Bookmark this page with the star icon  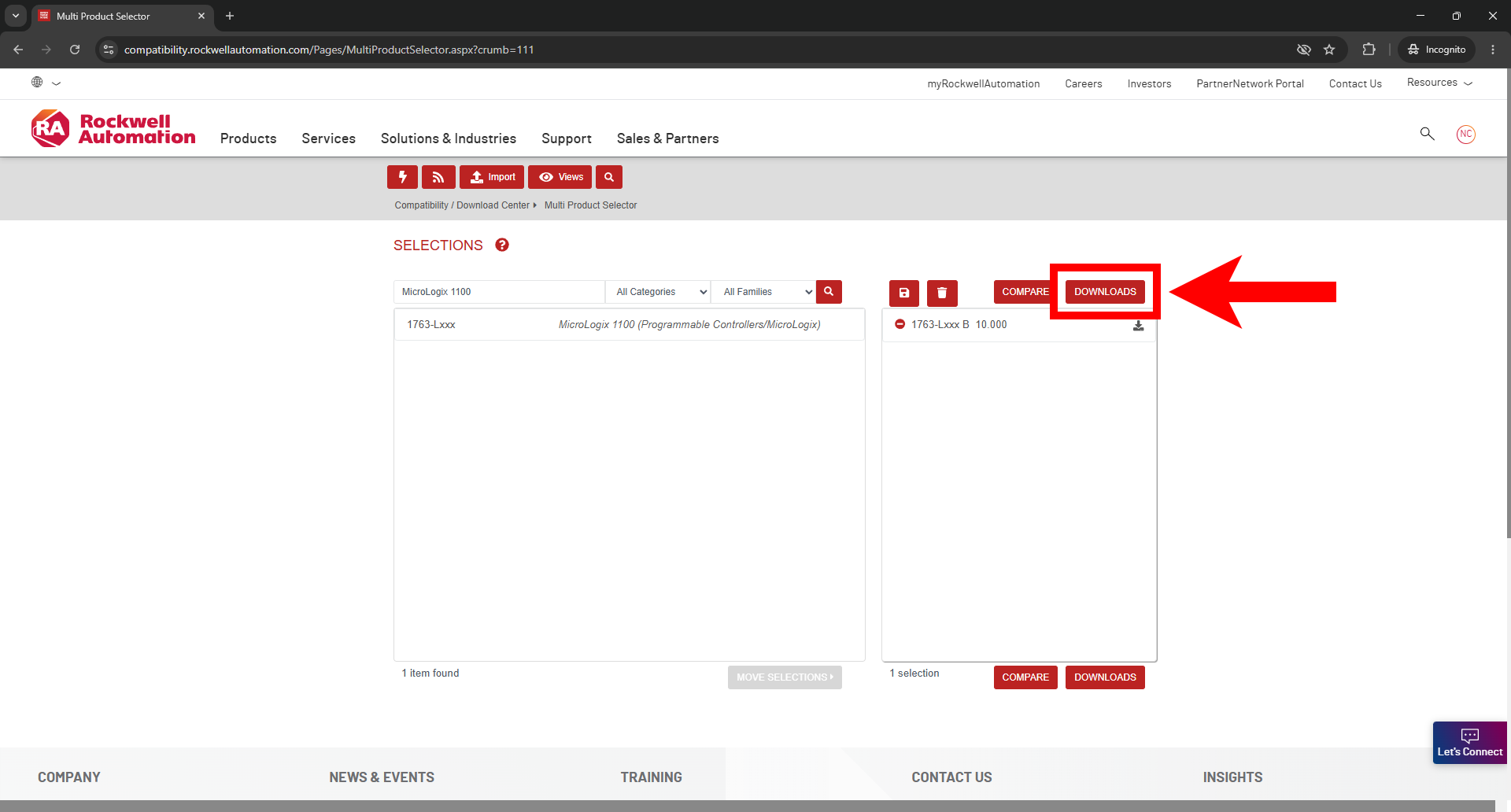point(1329,50)
